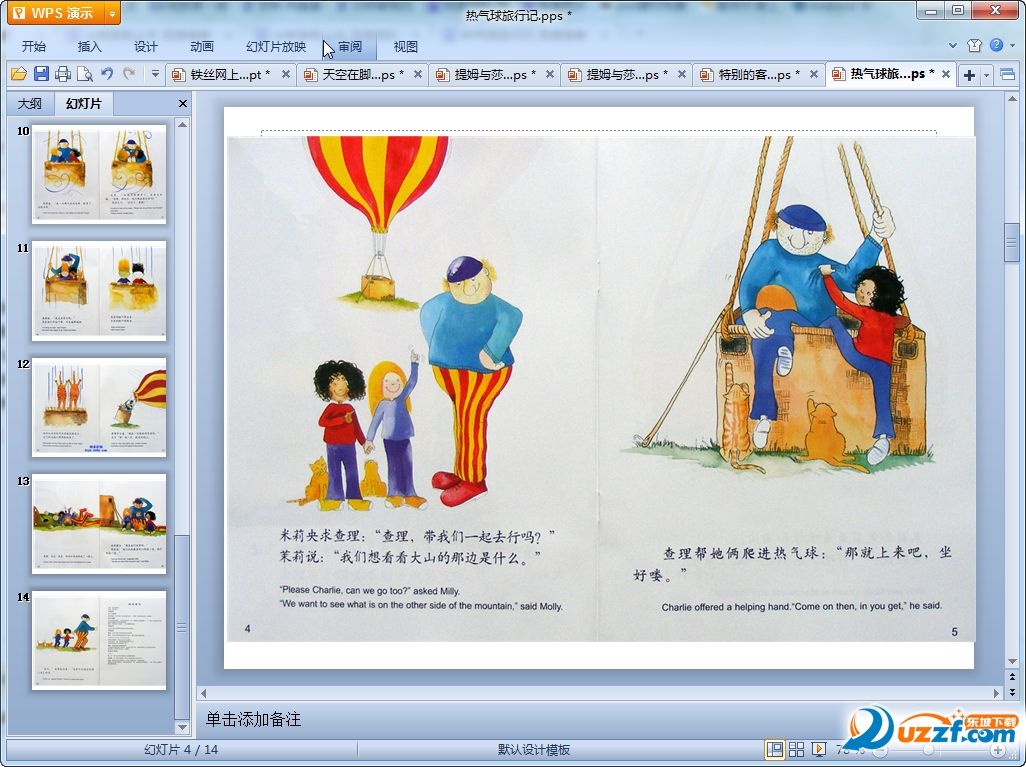Screen dimensions: 1026x767
Task: Click the thumbnail pane scrollbar handle
Action: (183, 627)
